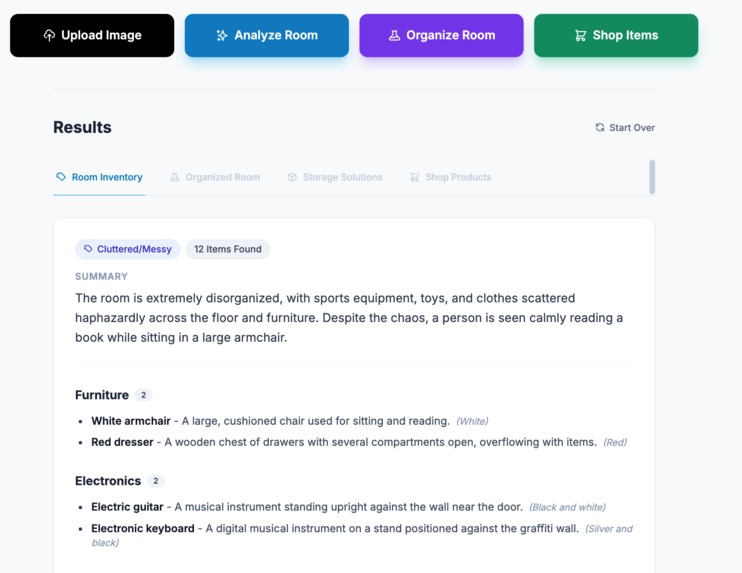
Task: Click the Electronics category heading
Action: point(108,481)
